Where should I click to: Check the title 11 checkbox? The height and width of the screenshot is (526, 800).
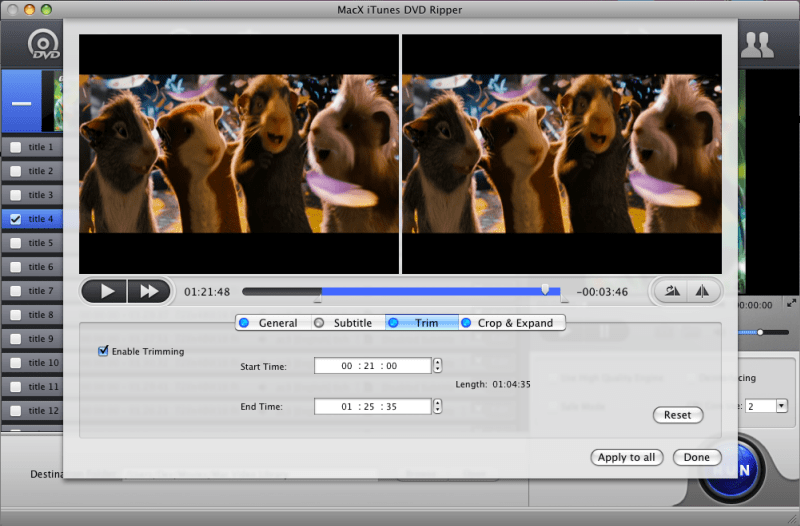[x=16, y=387]
